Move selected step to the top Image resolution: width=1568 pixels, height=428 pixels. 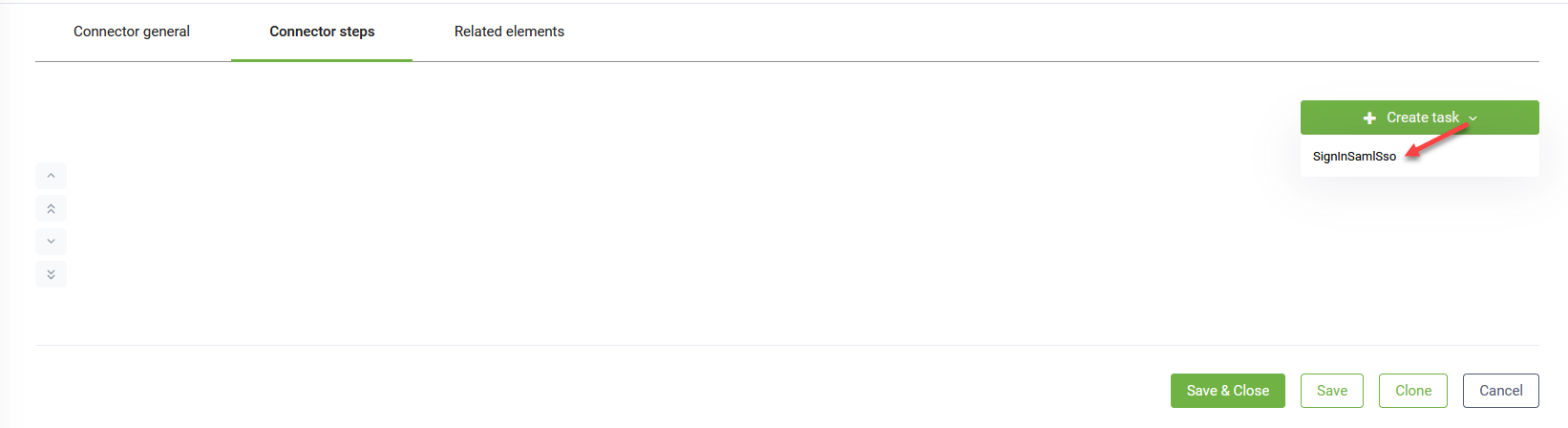51,208
